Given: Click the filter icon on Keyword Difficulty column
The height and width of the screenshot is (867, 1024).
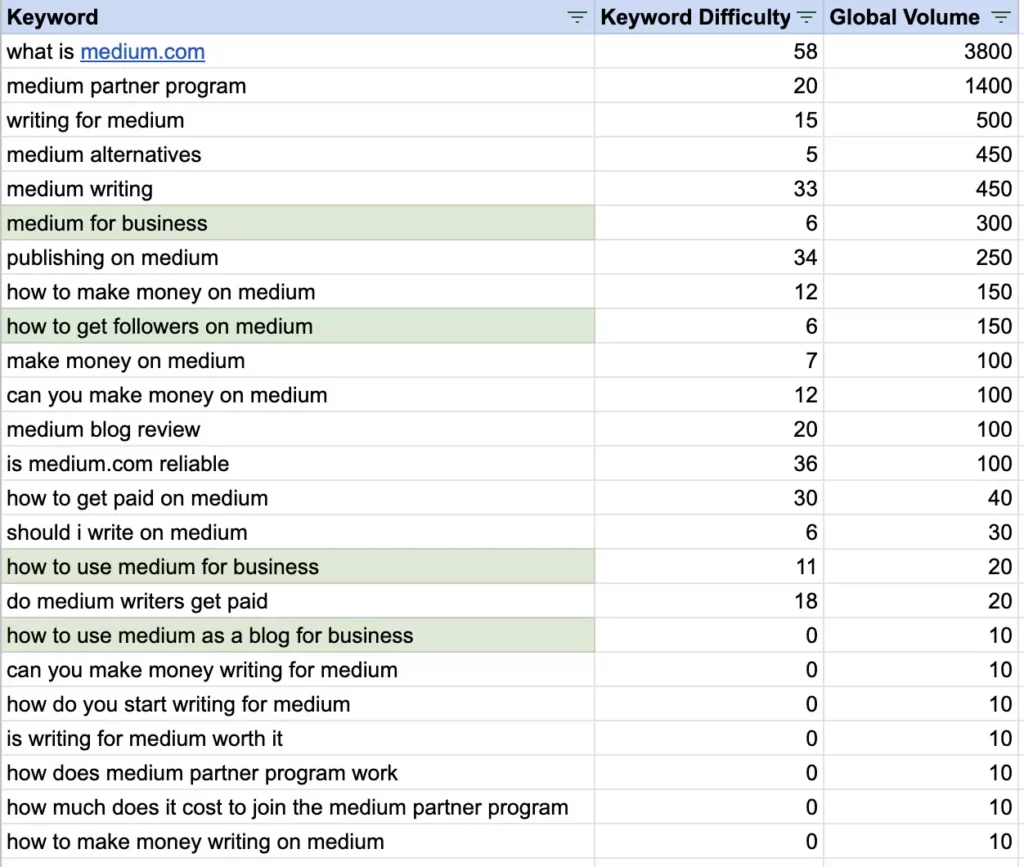Looking at the screenshot, I should click(x=806, y=17).
